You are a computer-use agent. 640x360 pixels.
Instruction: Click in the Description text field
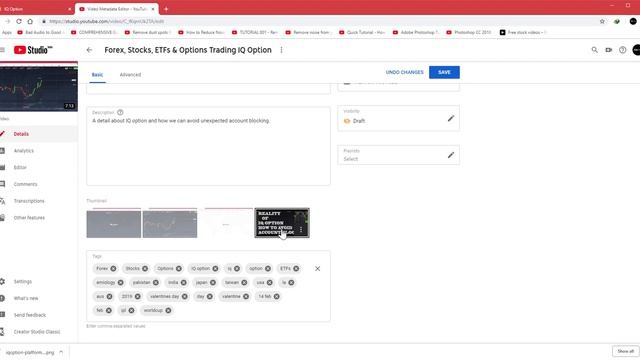tap(208, 146)
